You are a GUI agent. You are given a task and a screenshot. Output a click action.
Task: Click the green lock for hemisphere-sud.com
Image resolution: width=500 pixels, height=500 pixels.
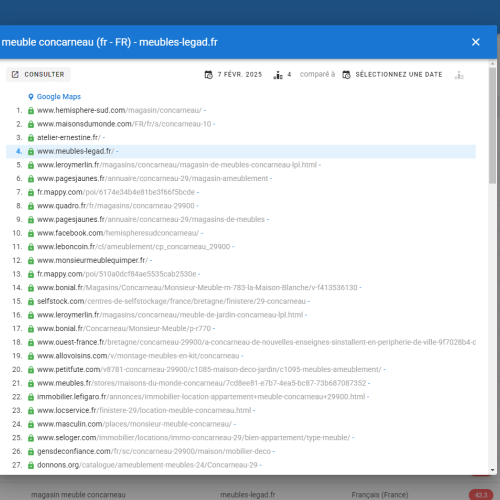point(31,110)
